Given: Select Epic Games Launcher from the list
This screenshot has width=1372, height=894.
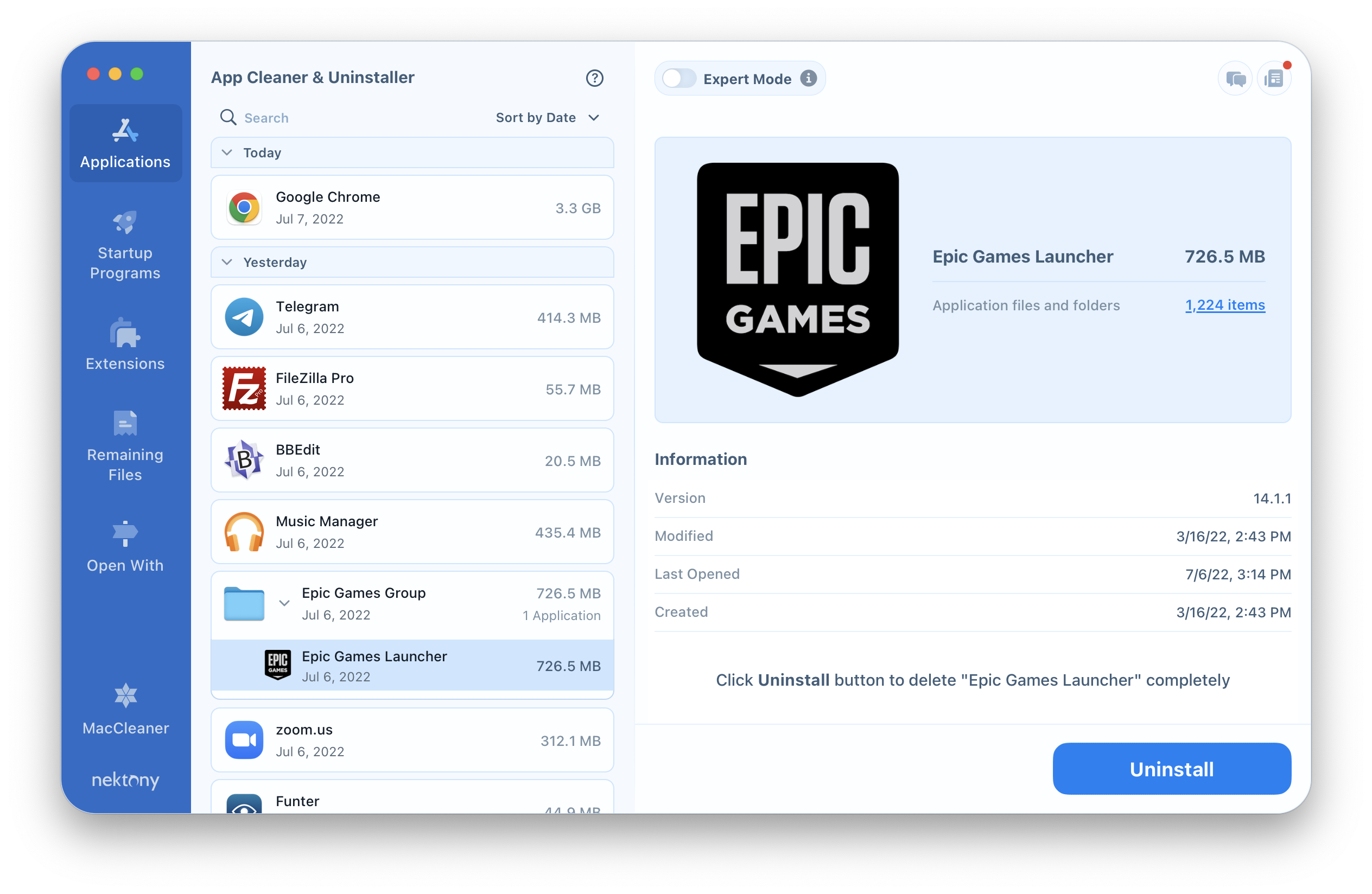Looking at the screenshot, I should point(413,665).
